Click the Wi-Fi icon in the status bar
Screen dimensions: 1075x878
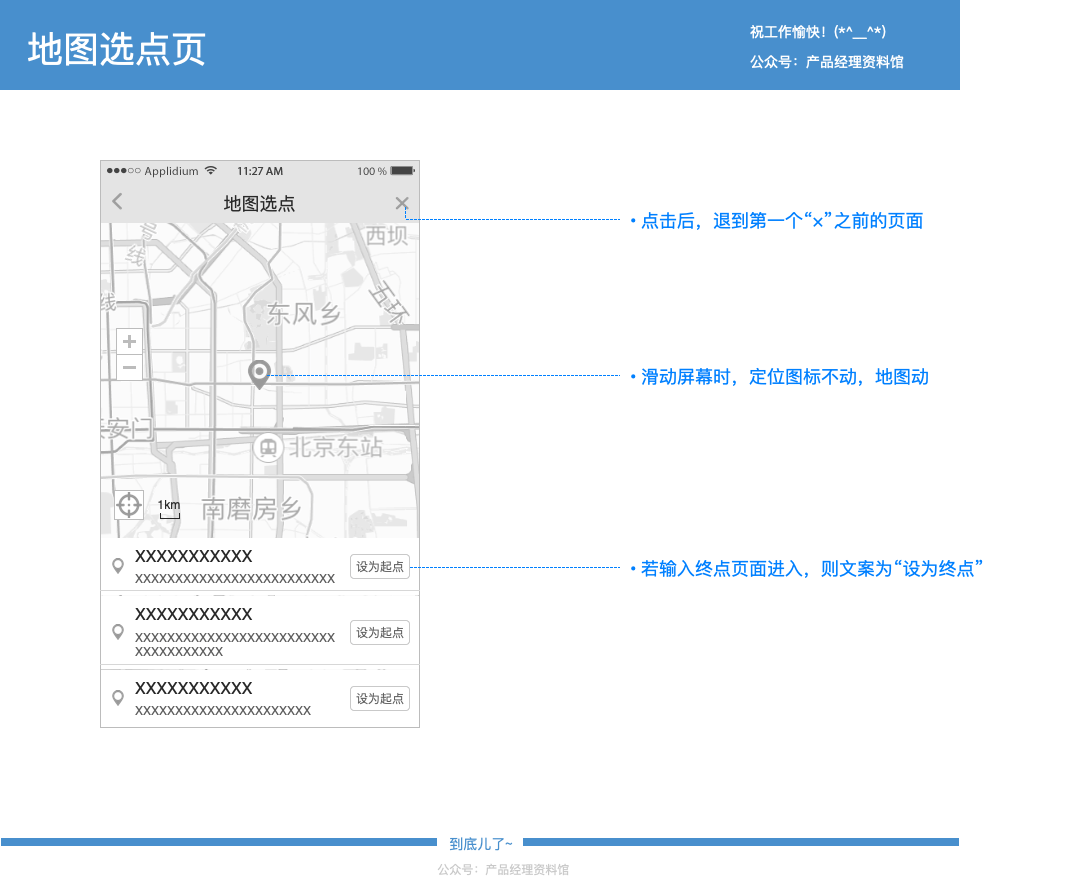pyautogui.click(x=210, y=170)
